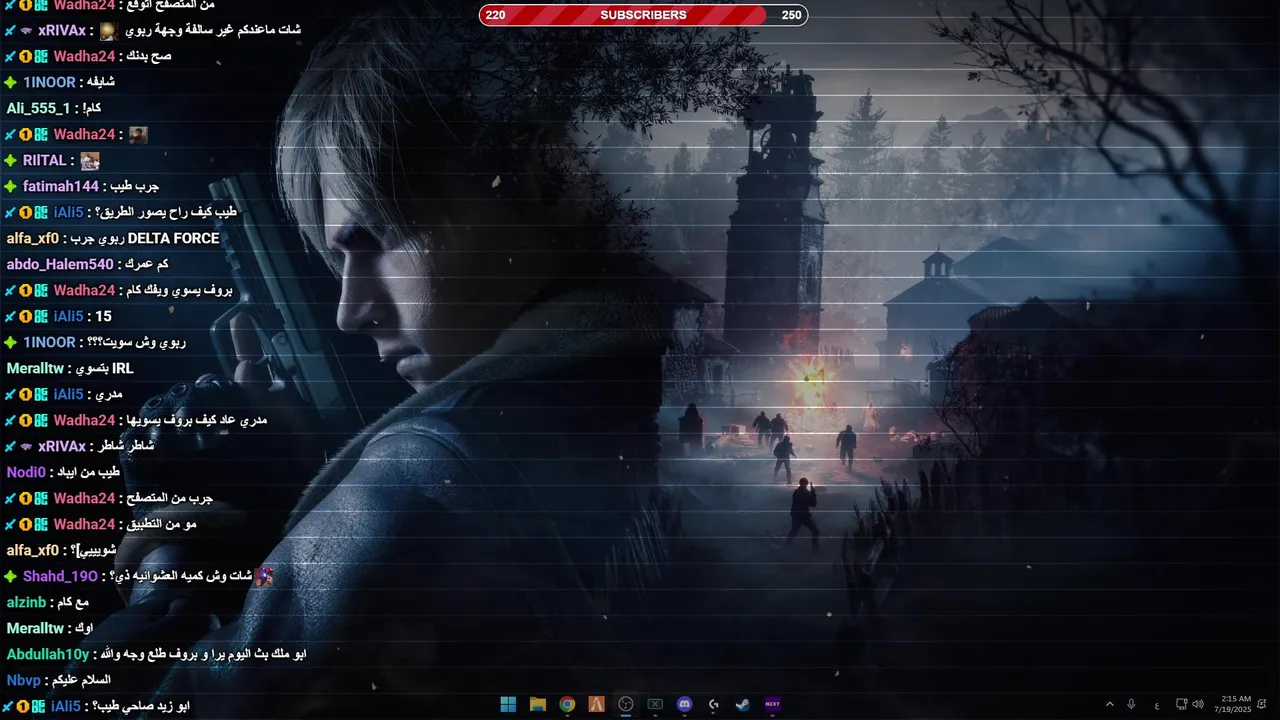Click the 220 count on the goal bar
Image resolution: width=1280 pixels, height=720 pixels.
tap(495, 15)
